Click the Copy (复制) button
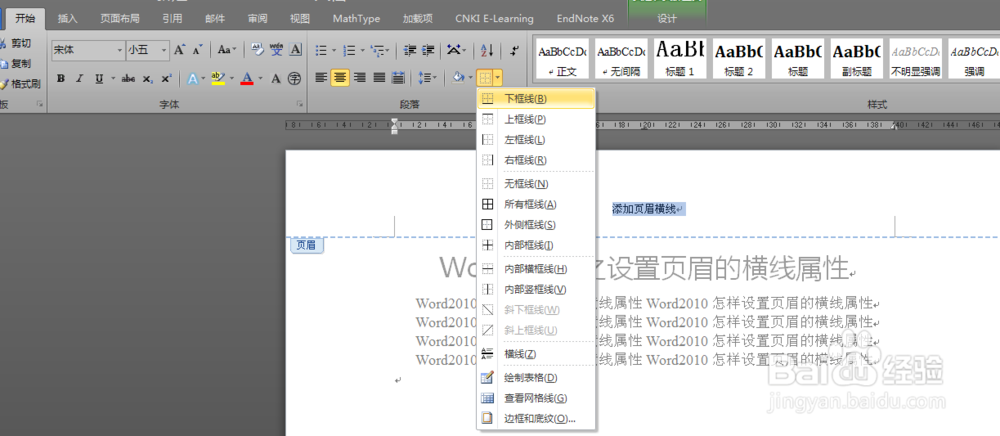The height and width of the screenshot is (436, 1000). pyautogui.click(x=15, y=64)
